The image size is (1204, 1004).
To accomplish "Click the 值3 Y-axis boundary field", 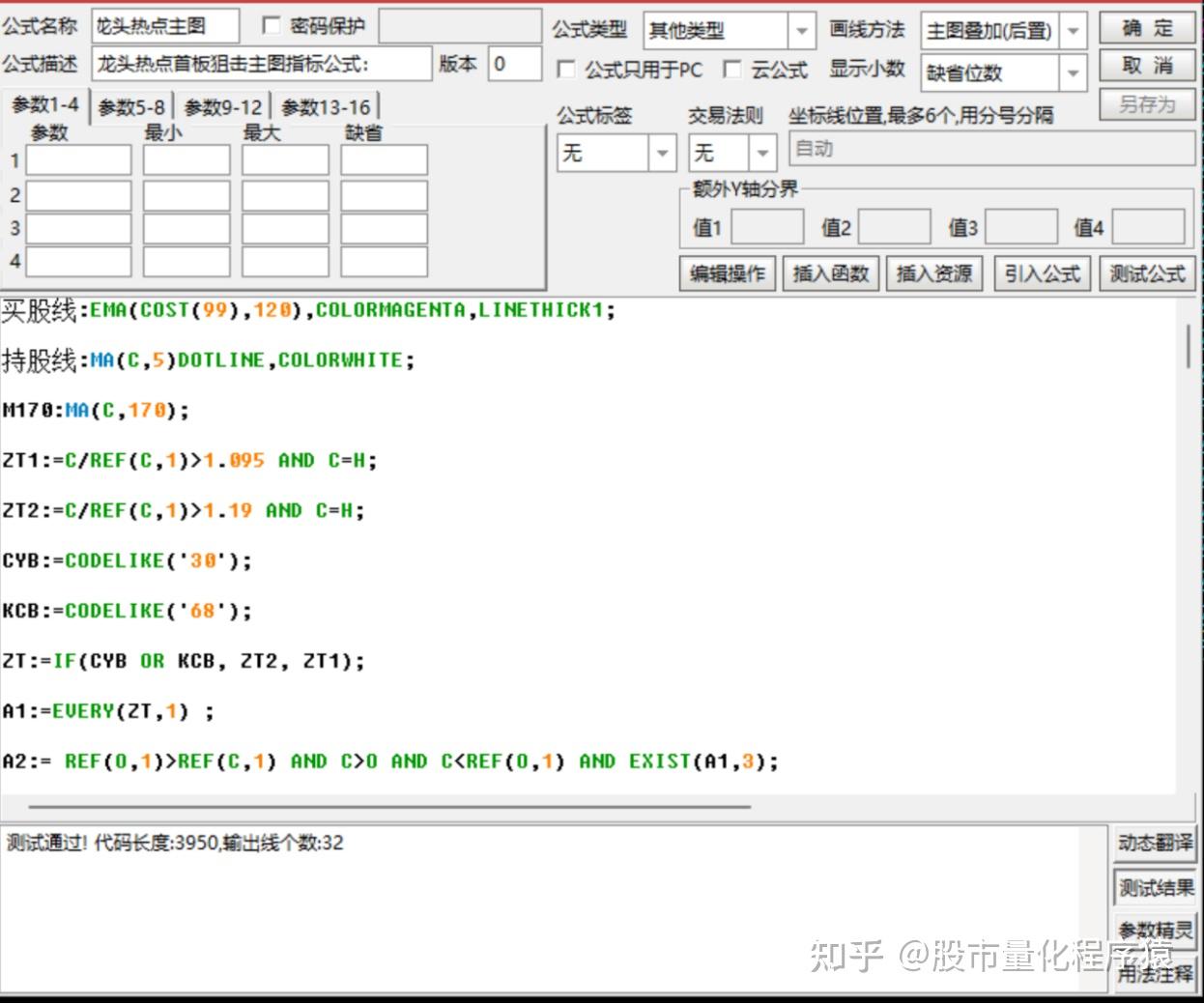I will (1021, 227).
